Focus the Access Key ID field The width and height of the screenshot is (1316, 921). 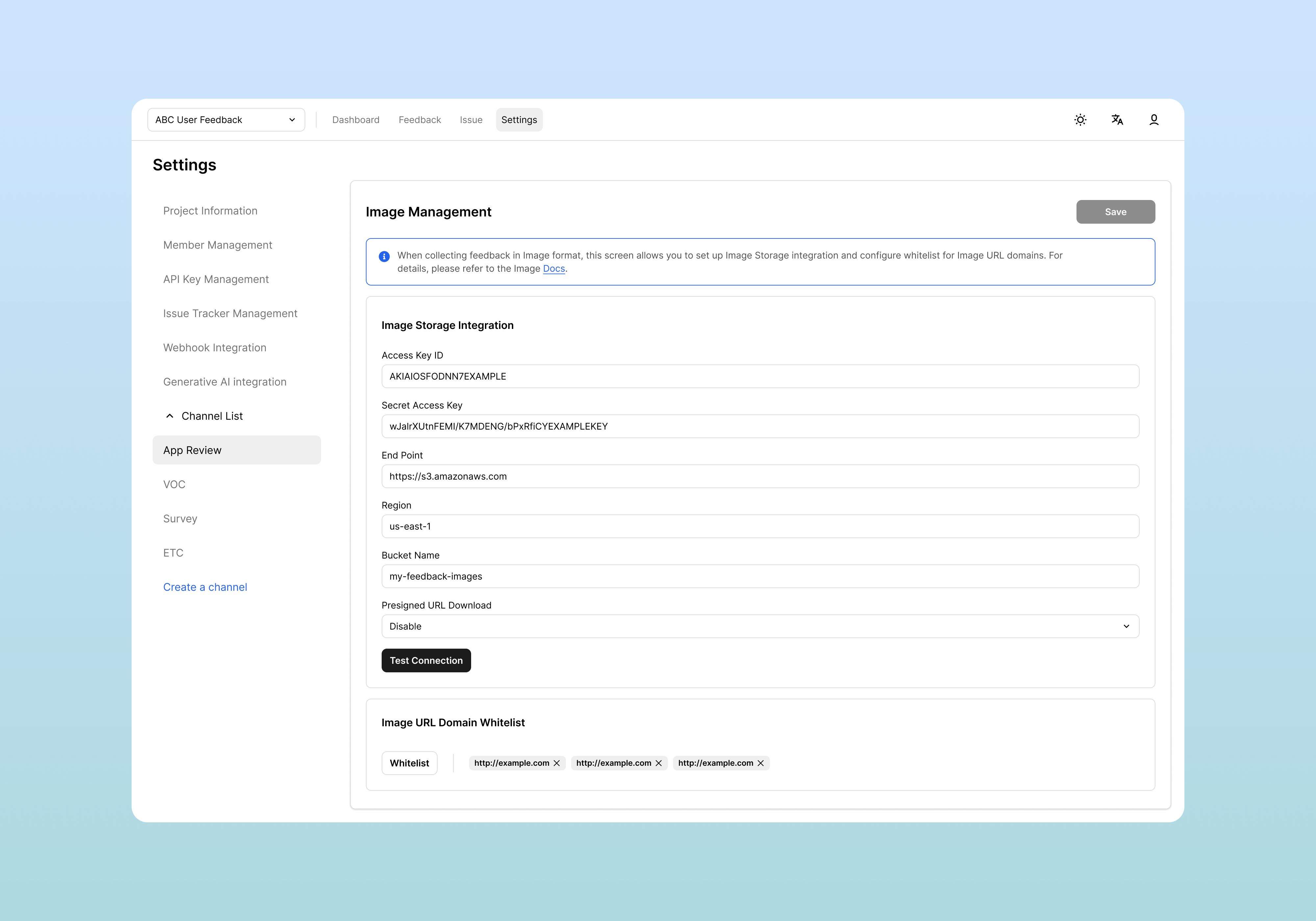pos(760,377)
